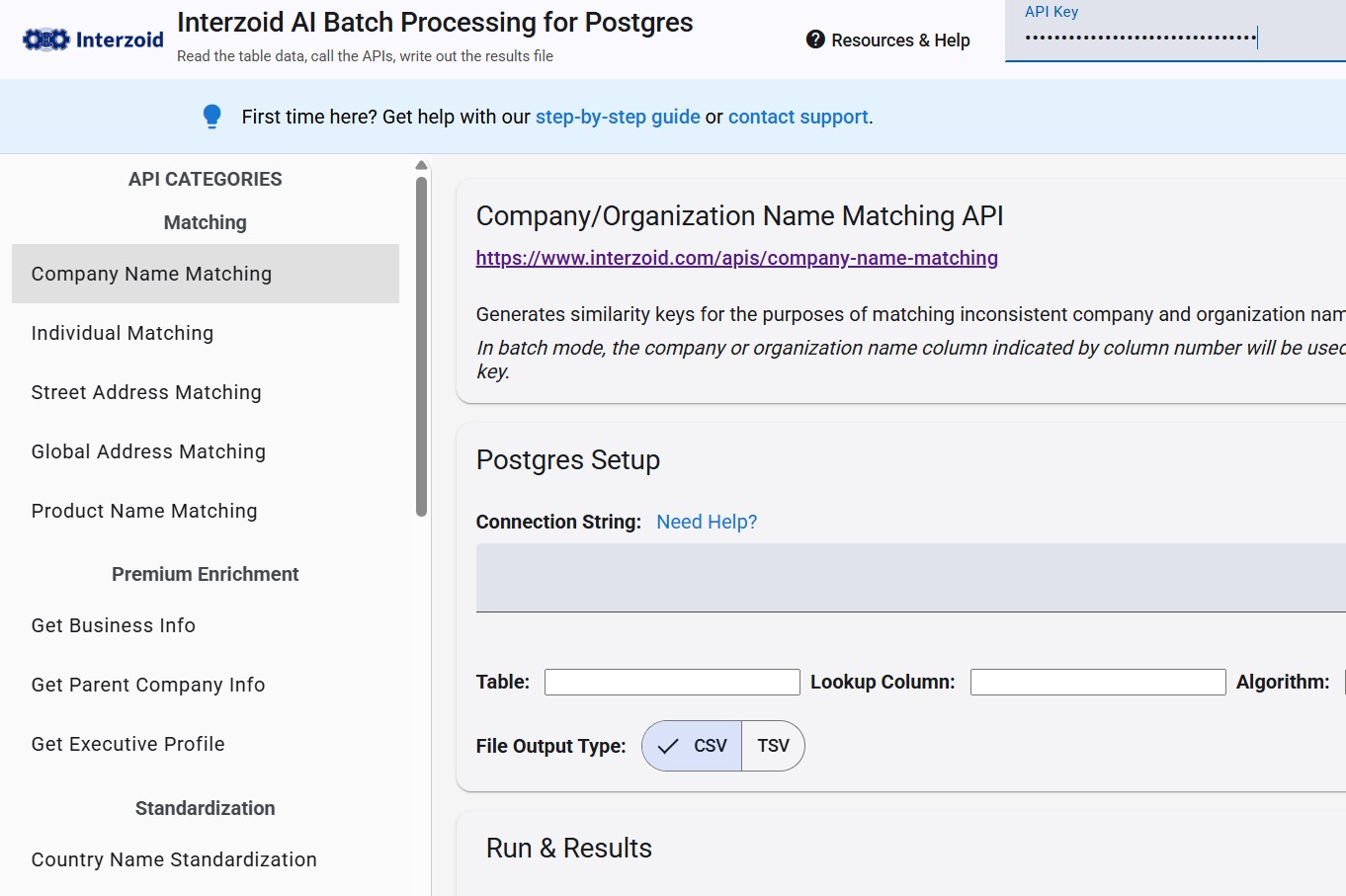Select Country Name Standardization
This screenshot has width=1346, height=896.
(x=174, y=859)
